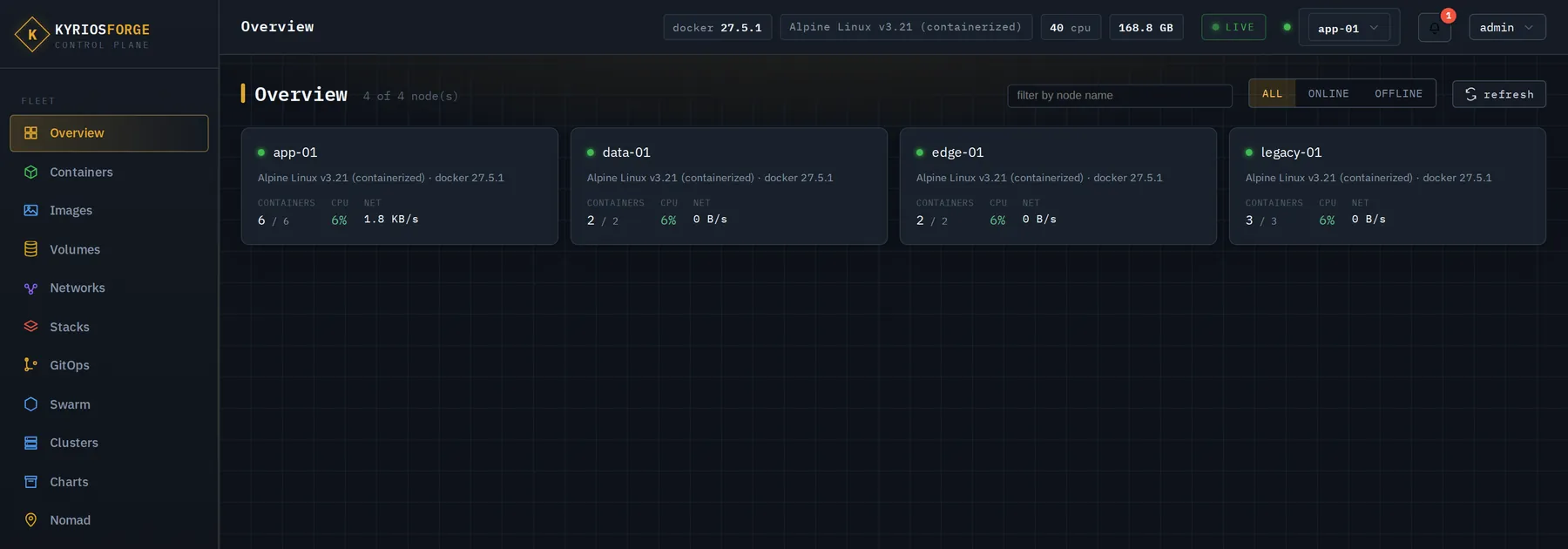Click the Charts archive icon

coord(30,482)
